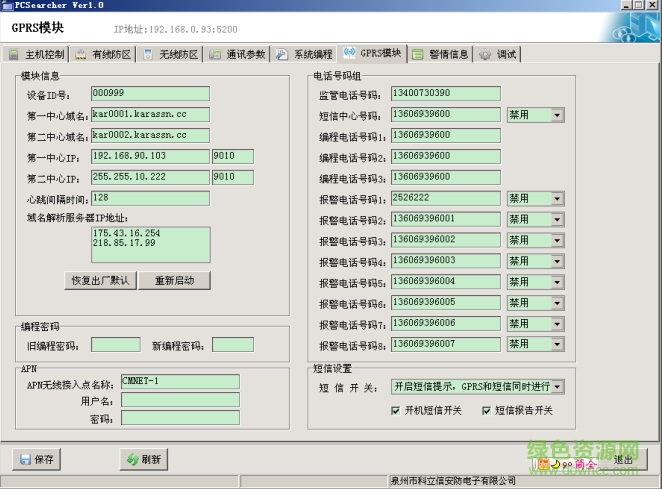Open dropdown beside 短信中心号码 field
The height and width of the screenshot is (489, 662).
557,115
